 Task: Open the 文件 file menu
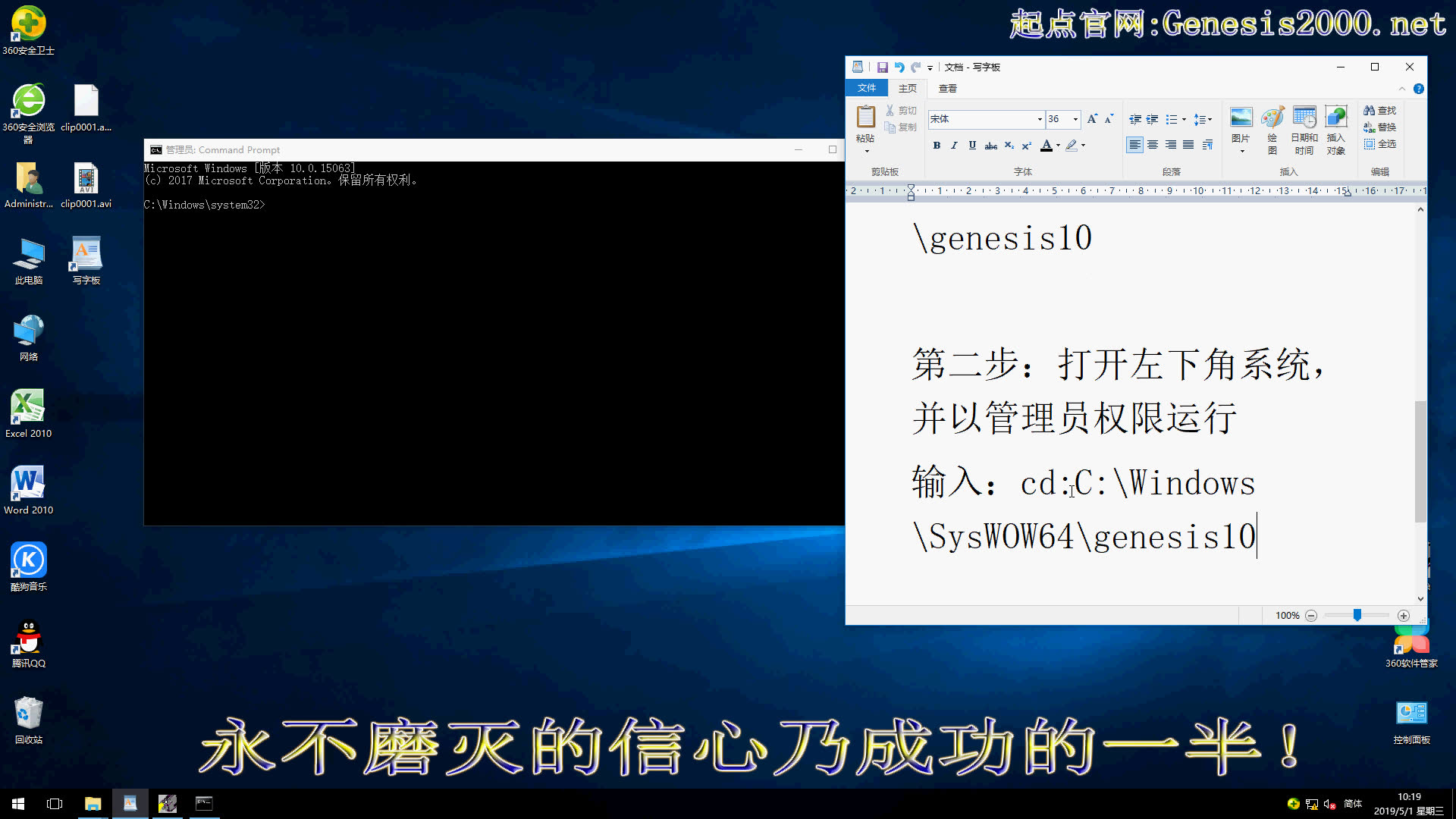(866, 89)
